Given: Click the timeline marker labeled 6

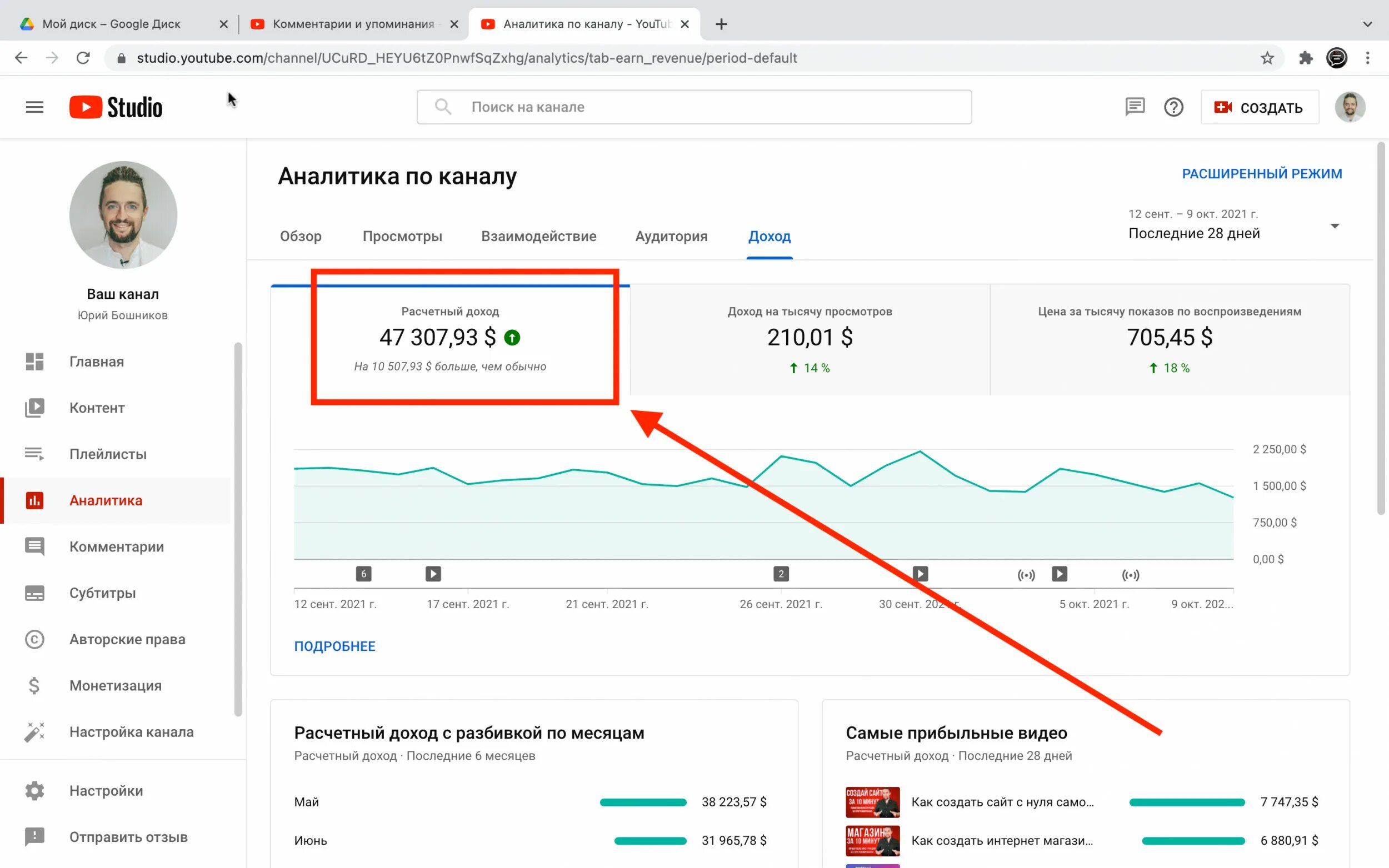Looking at the screenshot, I should click(x=363, y=574).
